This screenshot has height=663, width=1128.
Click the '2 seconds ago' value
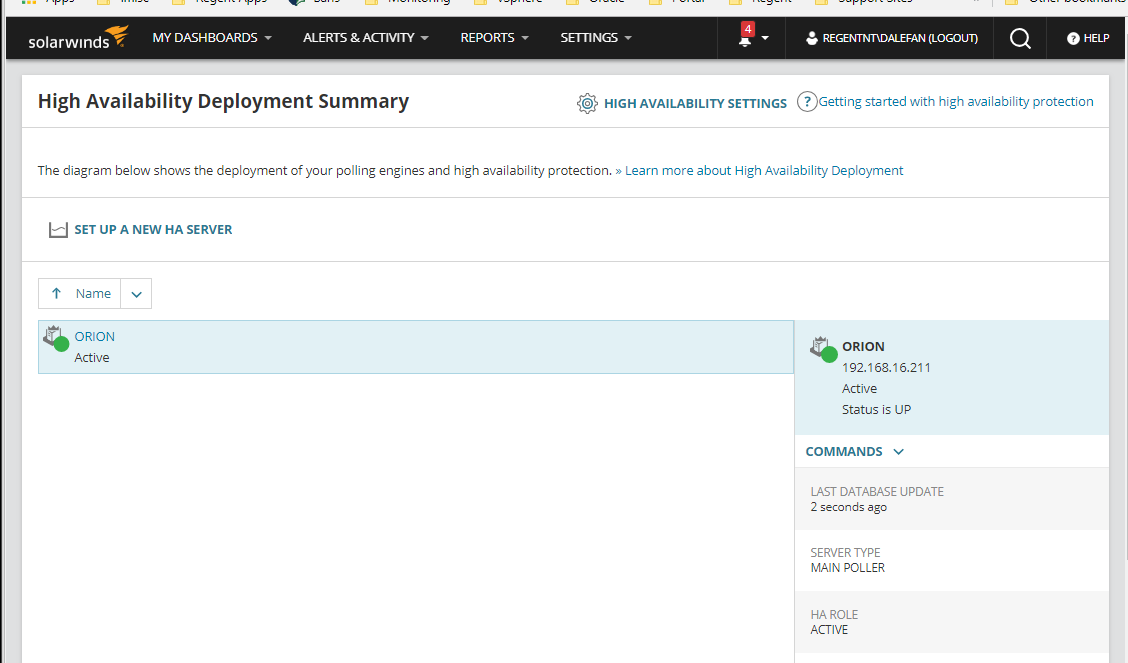tap(848, 507)
